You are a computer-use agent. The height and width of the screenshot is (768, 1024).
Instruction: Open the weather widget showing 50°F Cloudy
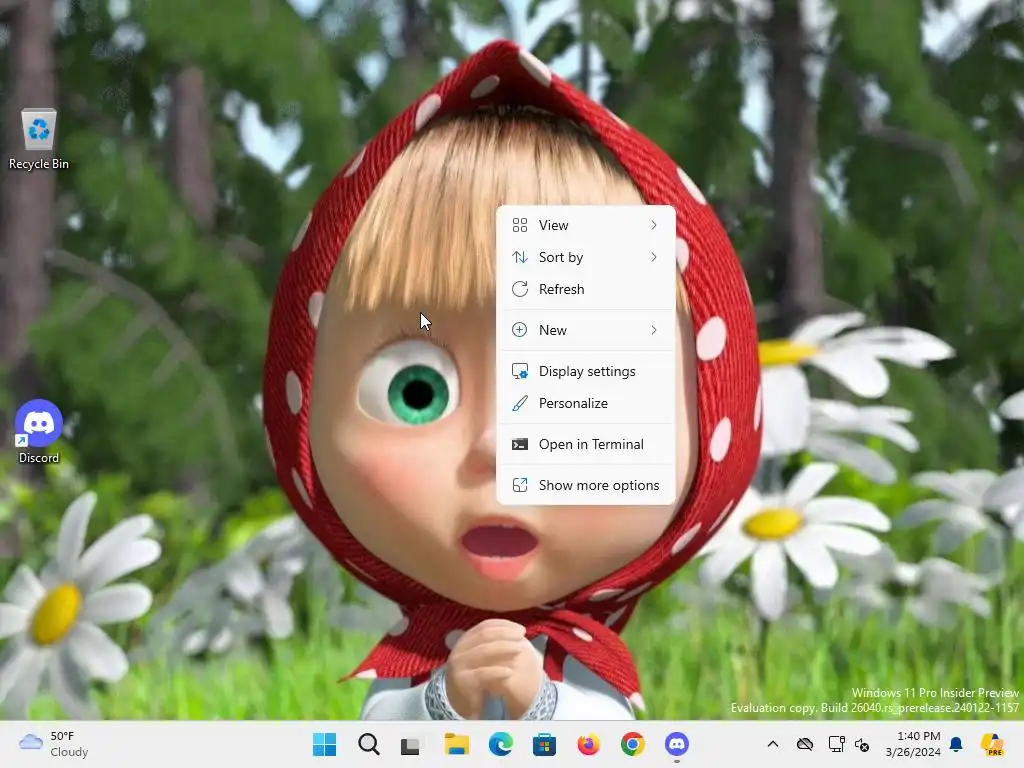coord(54,744)
